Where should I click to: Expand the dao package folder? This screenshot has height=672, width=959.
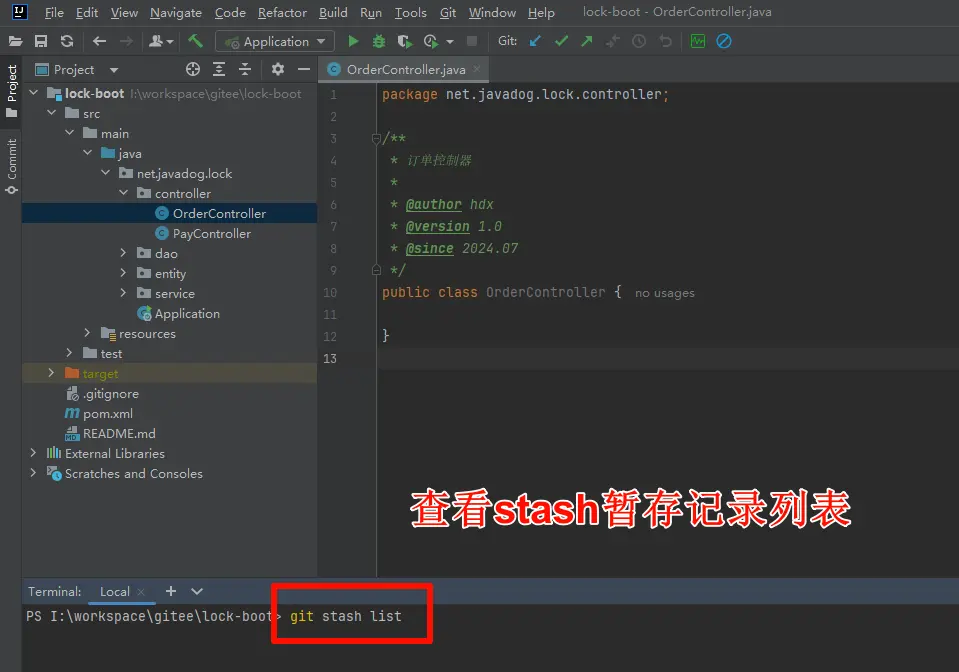pos(123,254)
